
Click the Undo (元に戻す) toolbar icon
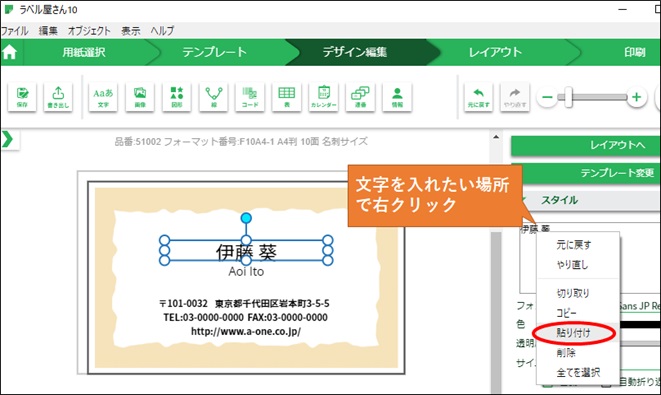coord(478,97)
